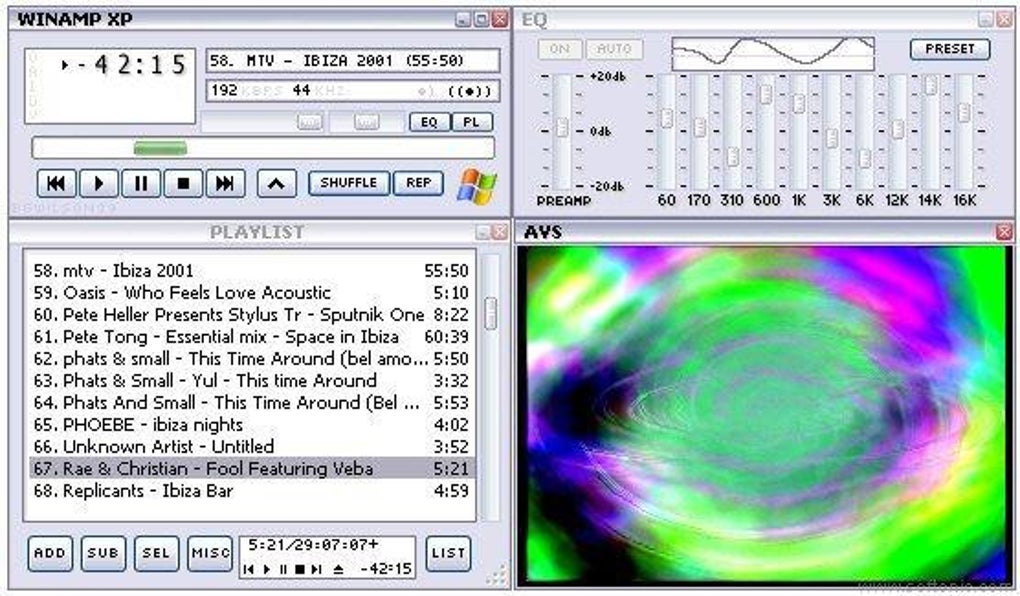Click the 1K band slider
This screenshot has height=596, width=1020.
click(x=799, y=103)
